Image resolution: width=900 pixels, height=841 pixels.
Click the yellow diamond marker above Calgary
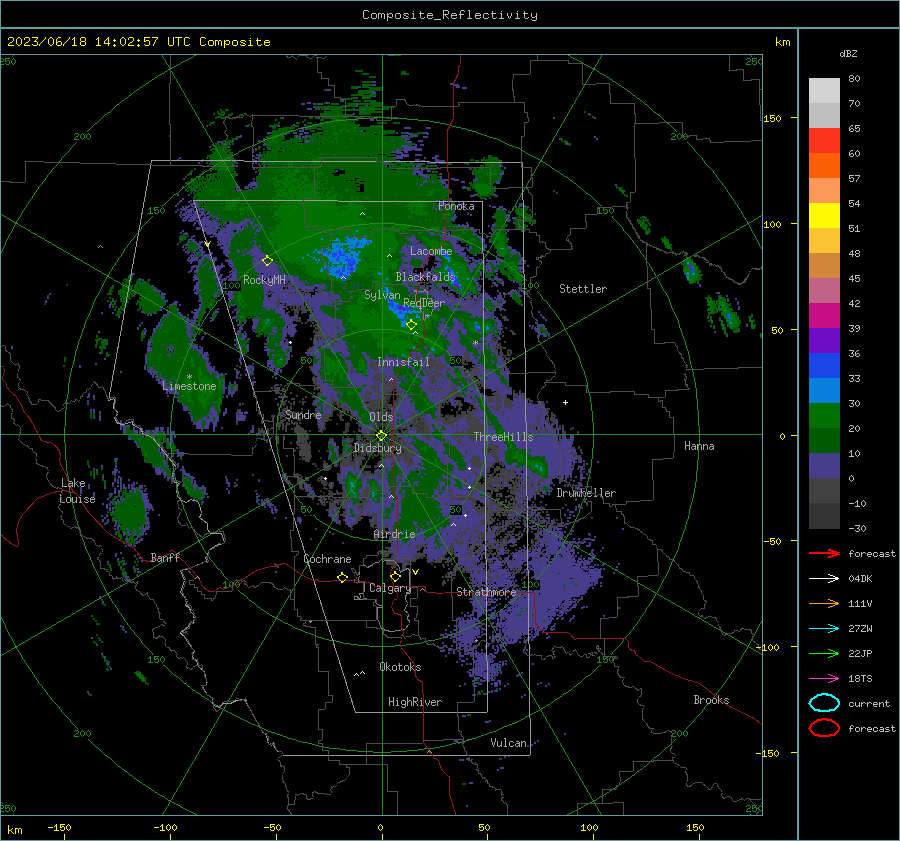click(x=395, y=576)
